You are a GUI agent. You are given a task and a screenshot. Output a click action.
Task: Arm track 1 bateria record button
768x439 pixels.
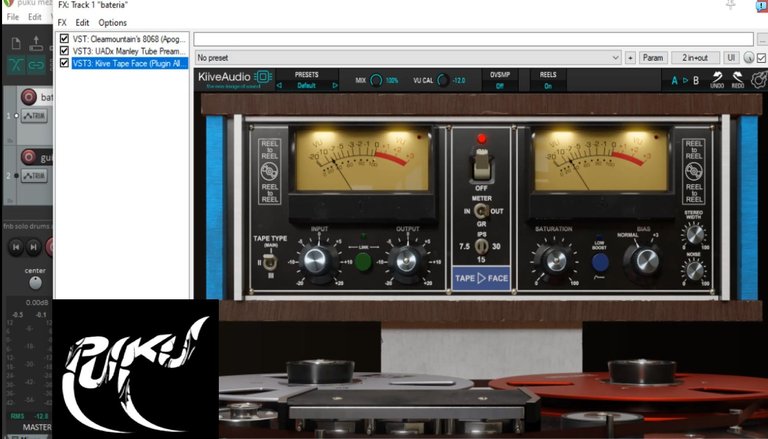click(x=28, y=97)
